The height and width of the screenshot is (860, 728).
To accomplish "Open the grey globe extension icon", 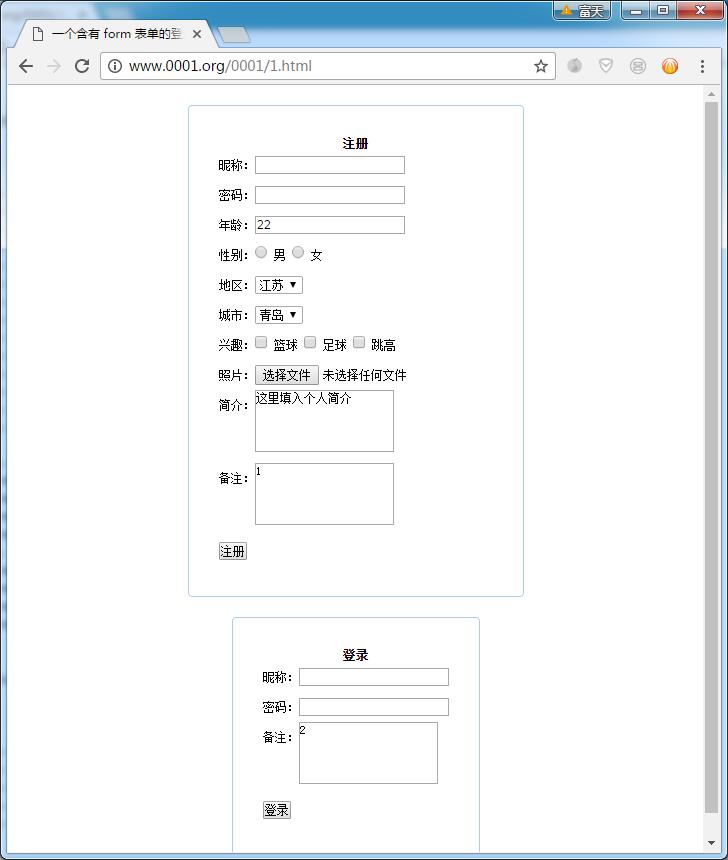I will point(574,66).
